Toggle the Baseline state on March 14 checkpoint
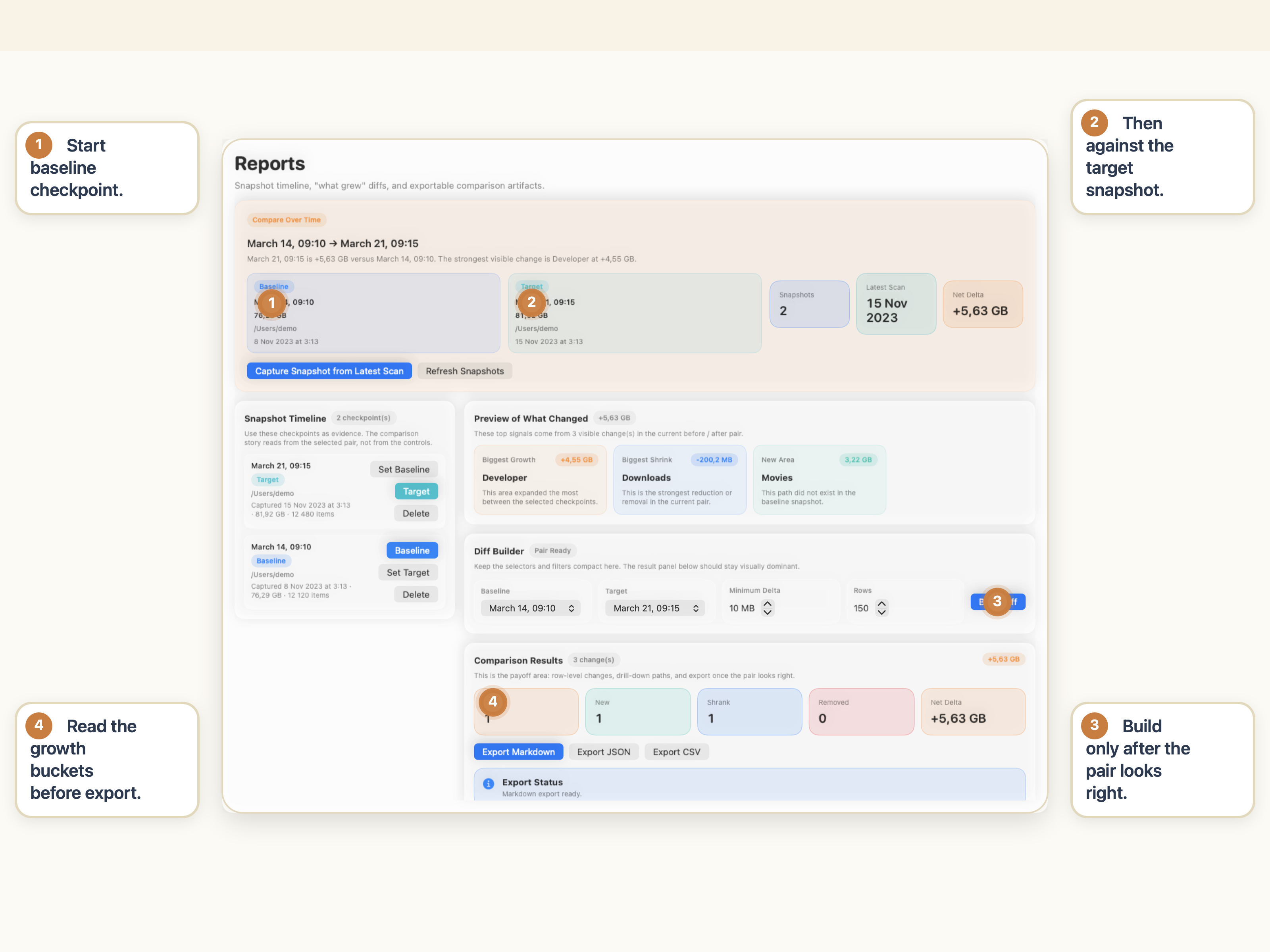1270x952 pixels. [x=412, y=550]
